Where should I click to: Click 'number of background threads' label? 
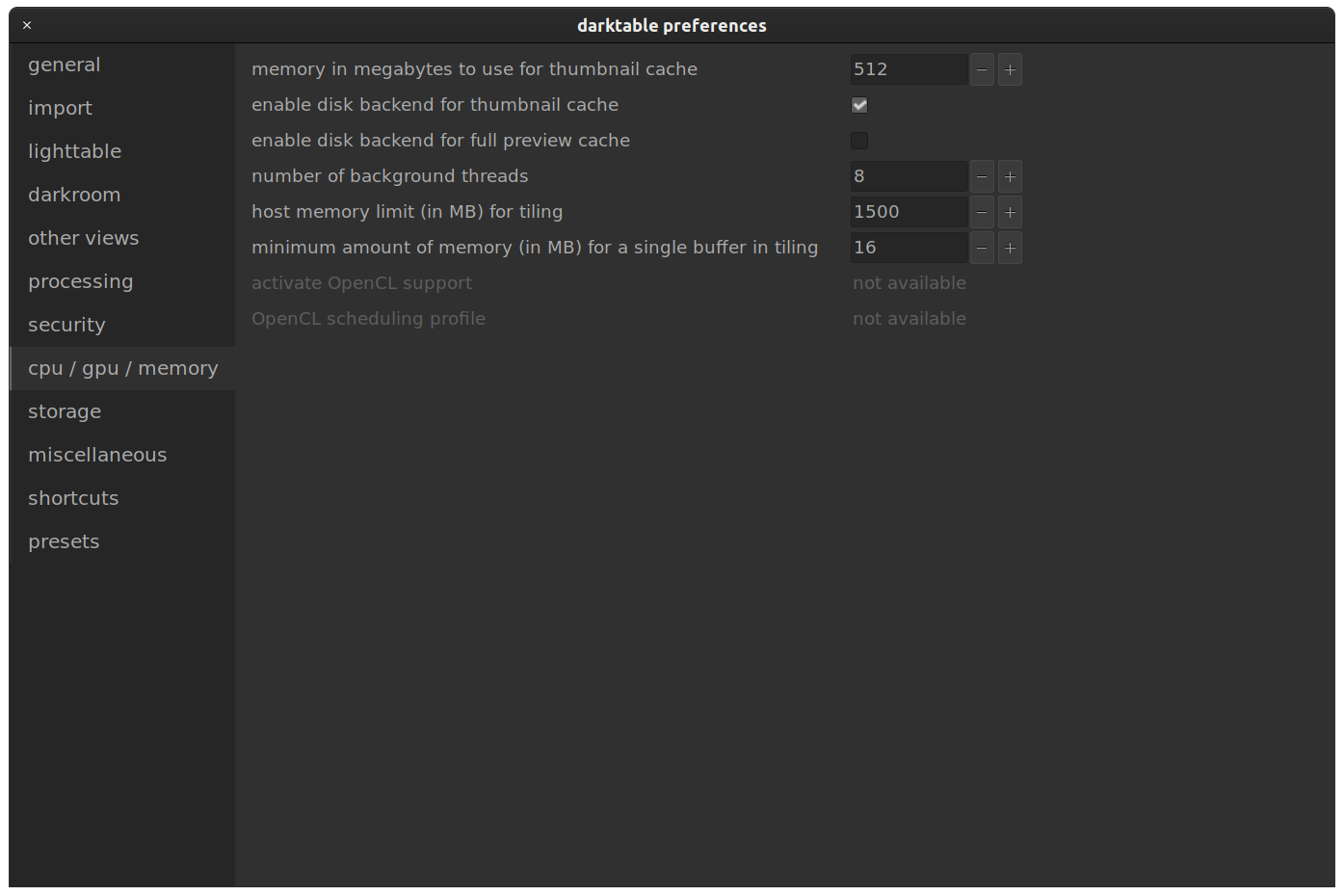click(x=389, y=176)
